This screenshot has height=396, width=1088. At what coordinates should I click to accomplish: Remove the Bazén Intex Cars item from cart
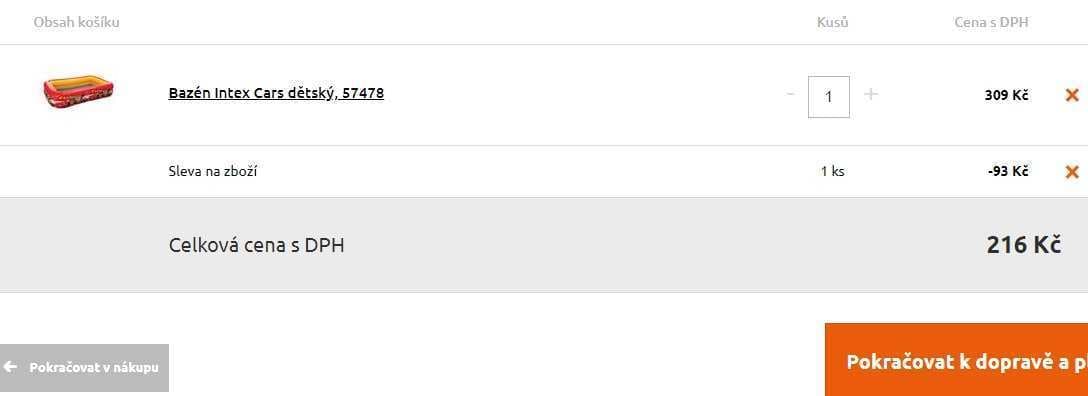click(x=1071, y=96)
